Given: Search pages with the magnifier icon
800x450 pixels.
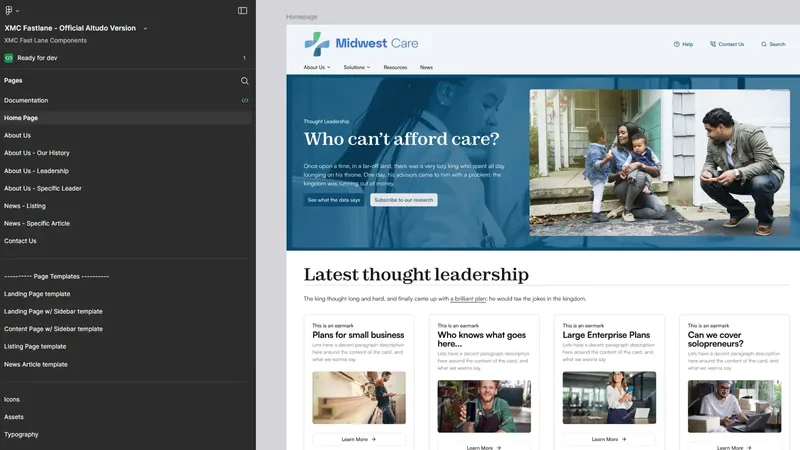Looking at the screenshot, I should coord(244,80).
